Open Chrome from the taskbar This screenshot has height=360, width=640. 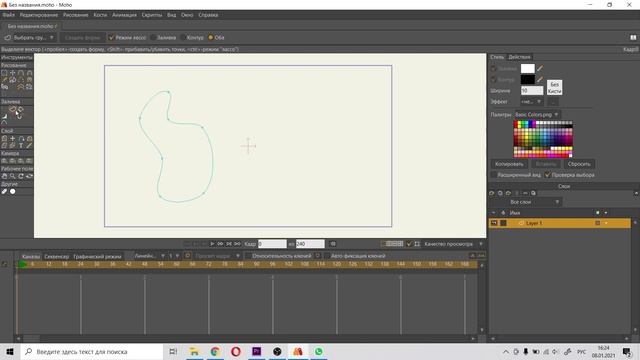coord(215,351)
